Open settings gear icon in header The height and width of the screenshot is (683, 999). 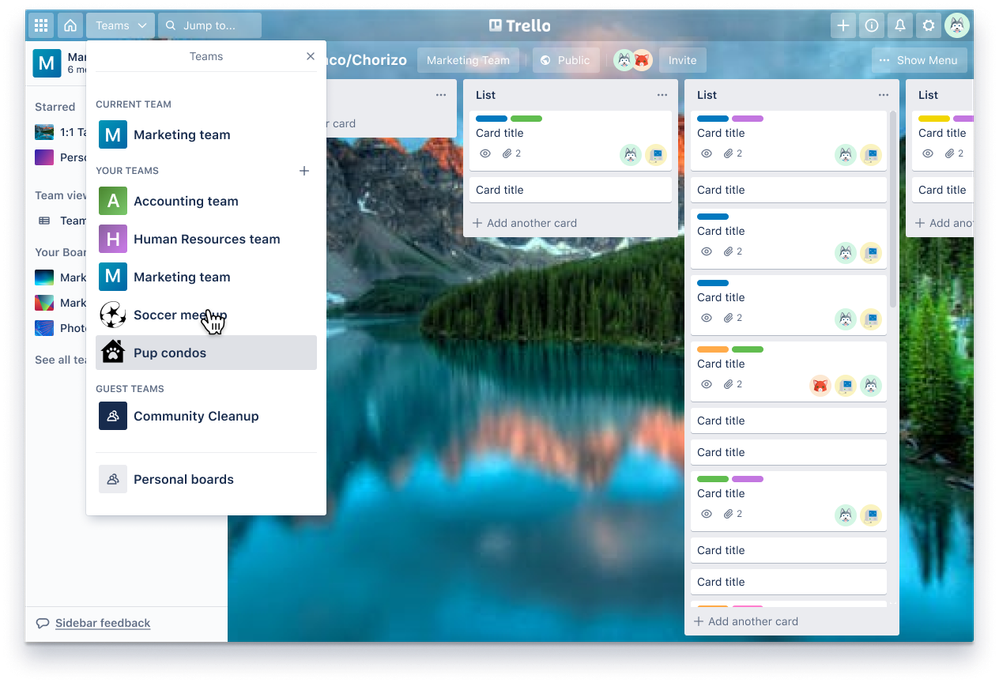pyautogui.click(x=928, y=25)
